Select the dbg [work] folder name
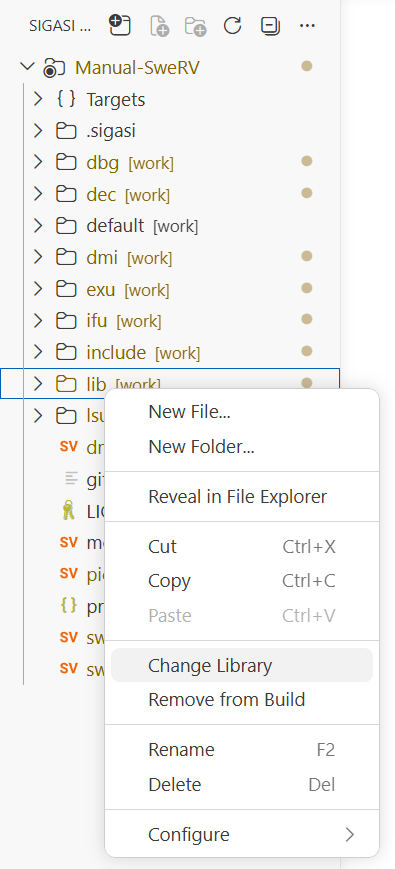The image size is (395, 869). tap(130, 163)
